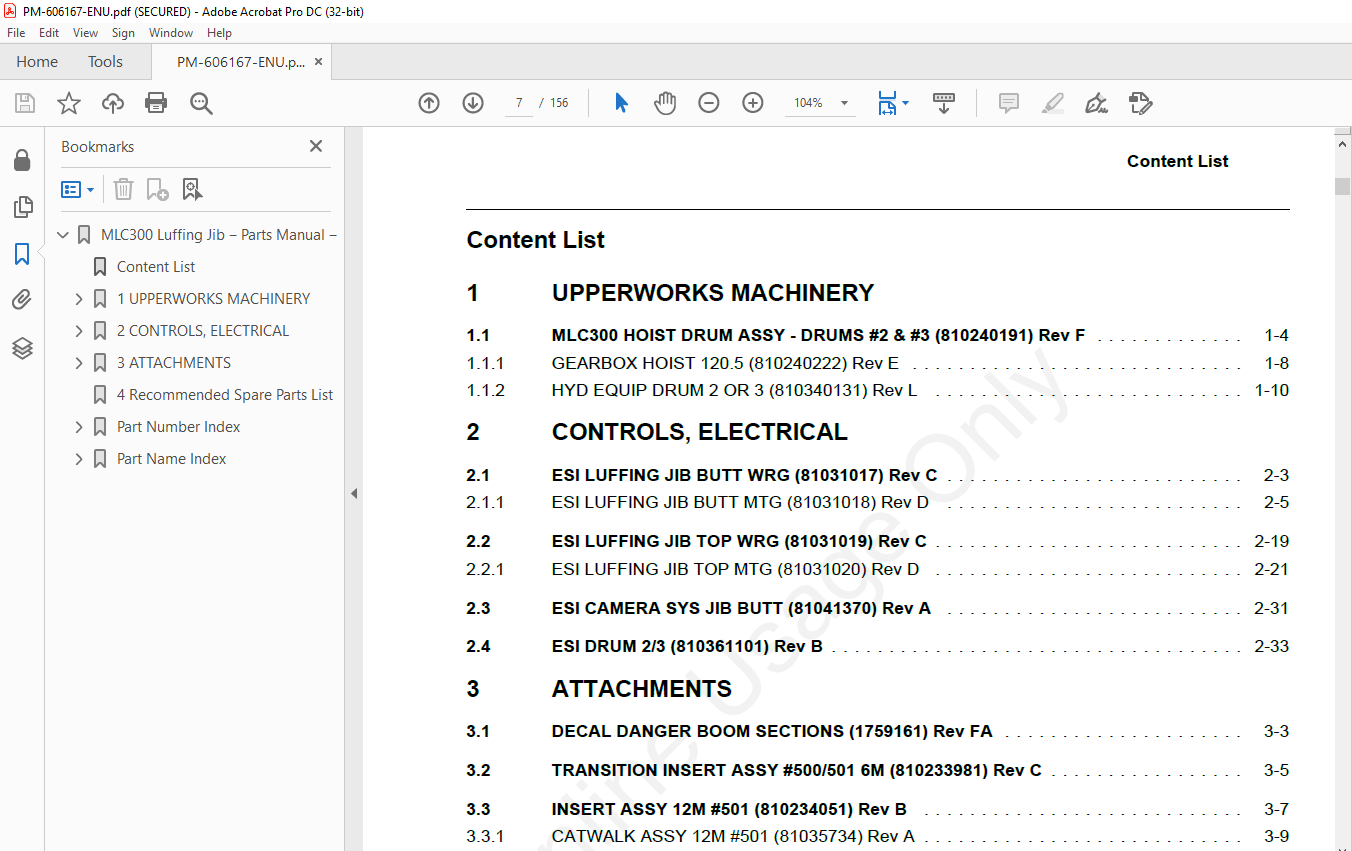1352x851 pixels.
Task: Expand the 1 UPPERWORKS MACHINERY bookmark
Action: [79, 299]
